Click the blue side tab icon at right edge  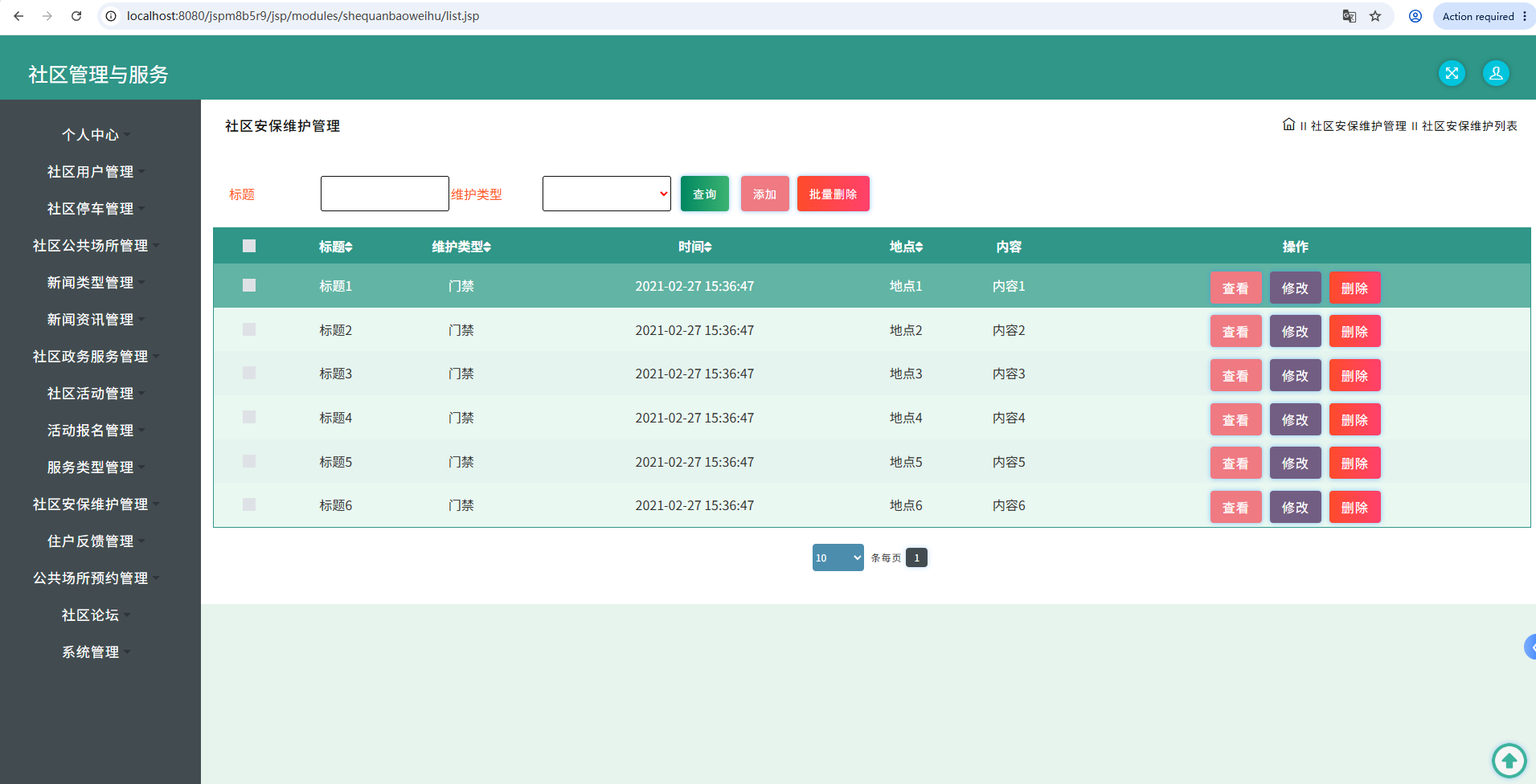click(1530, 647)
